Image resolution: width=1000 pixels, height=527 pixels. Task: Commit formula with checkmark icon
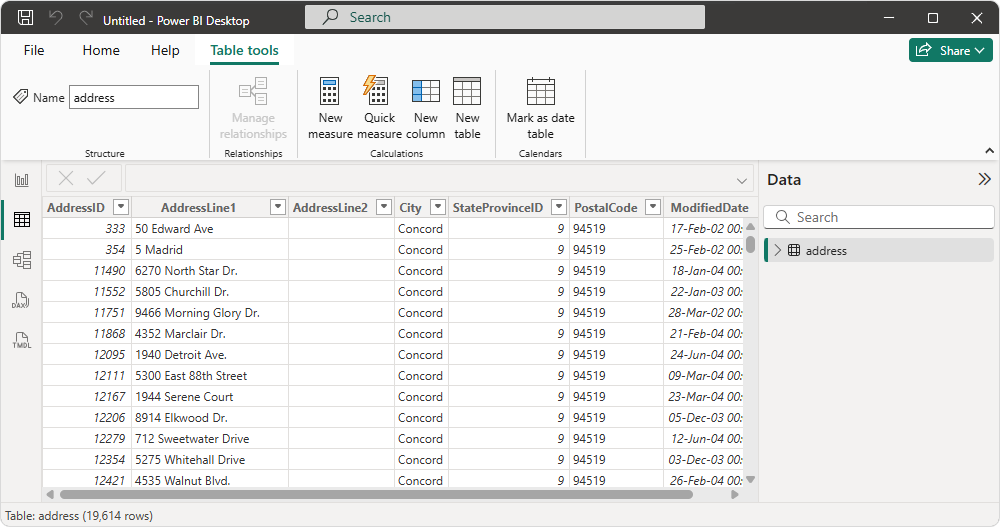96,178
